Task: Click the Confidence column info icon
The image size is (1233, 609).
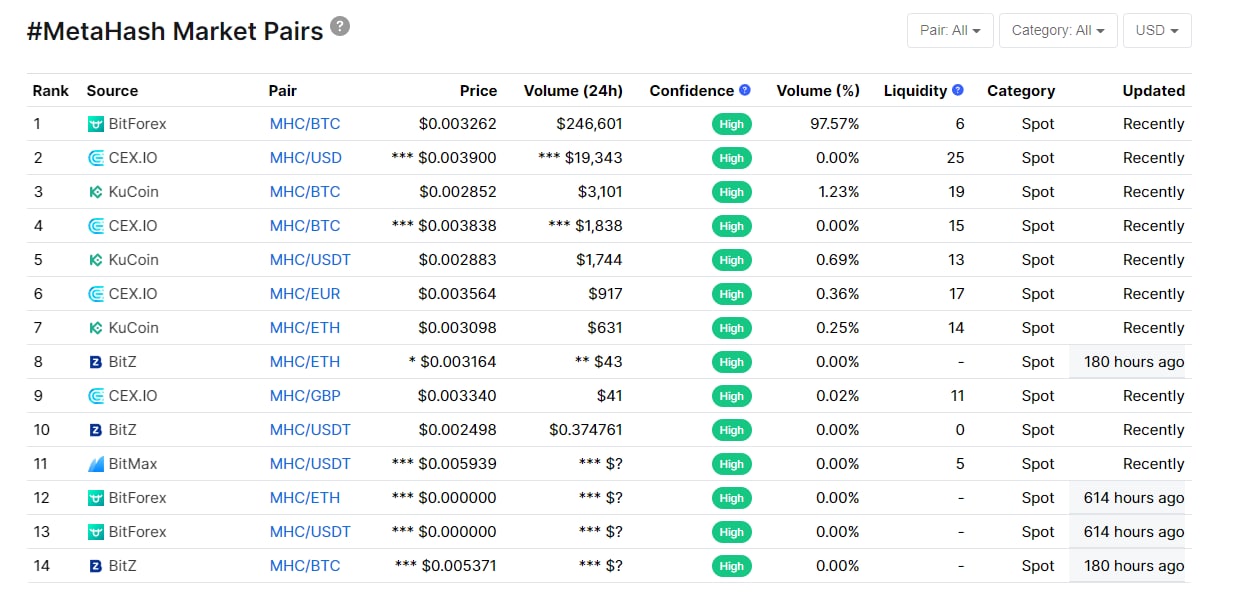Action: pos(745,90)
